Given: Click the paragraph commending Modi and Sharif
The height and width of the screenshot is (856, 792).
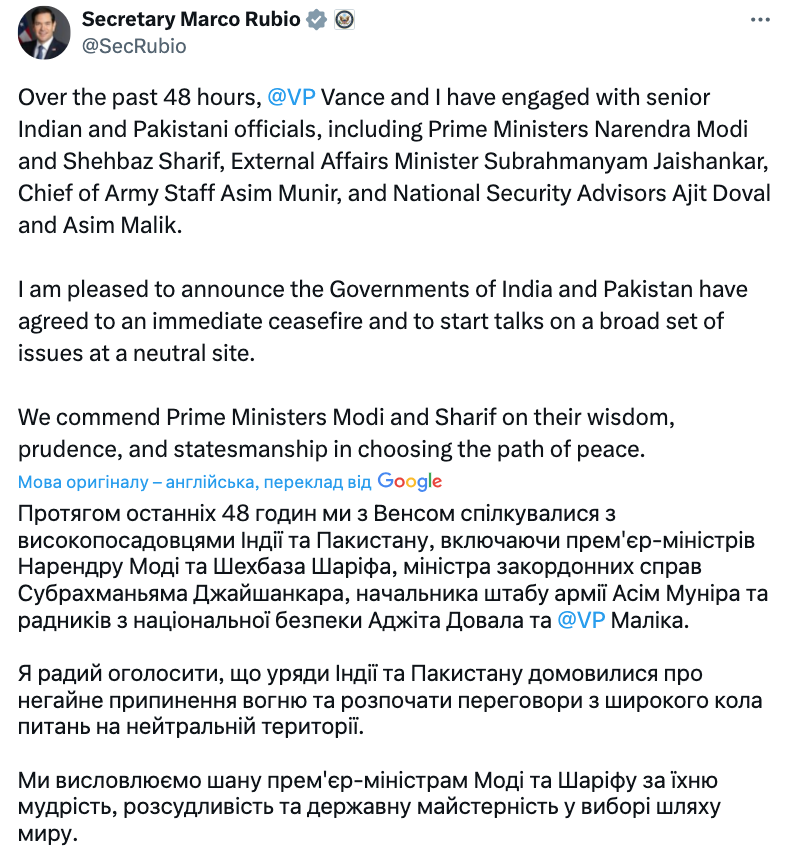Looking at the screenshot, I should (x=347, y=433).
